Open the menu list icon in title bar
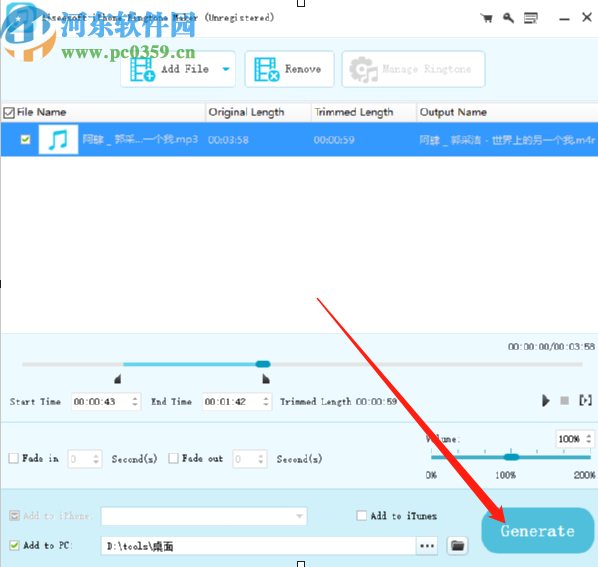 (530, 18)
